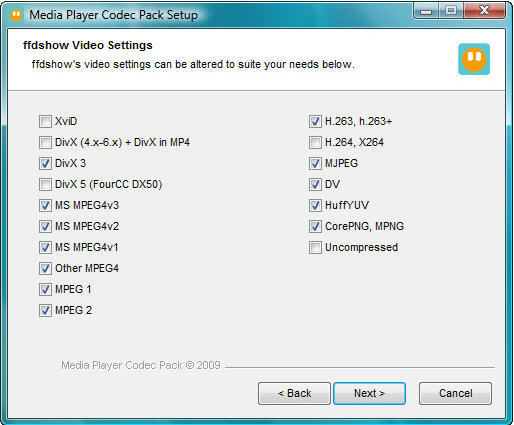
Task: Enable the XviD checkbox
Action: (45, 121)
